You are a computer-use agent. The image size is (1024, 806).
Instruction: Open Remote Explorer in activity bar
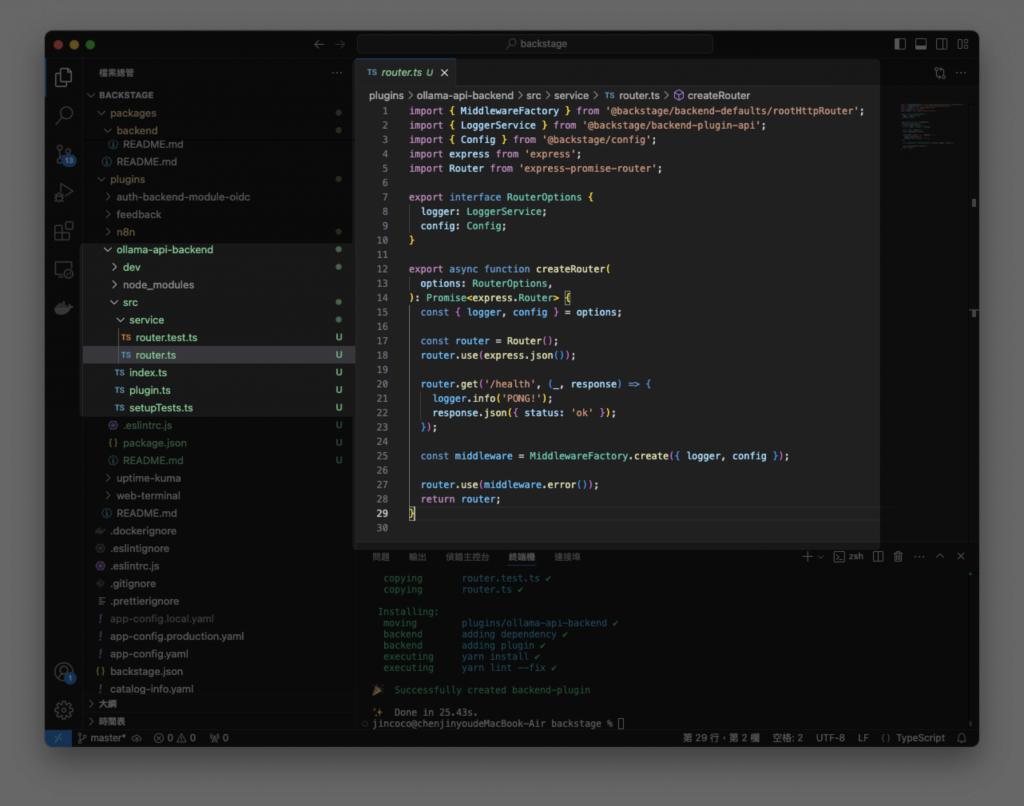tap(63, 269)
